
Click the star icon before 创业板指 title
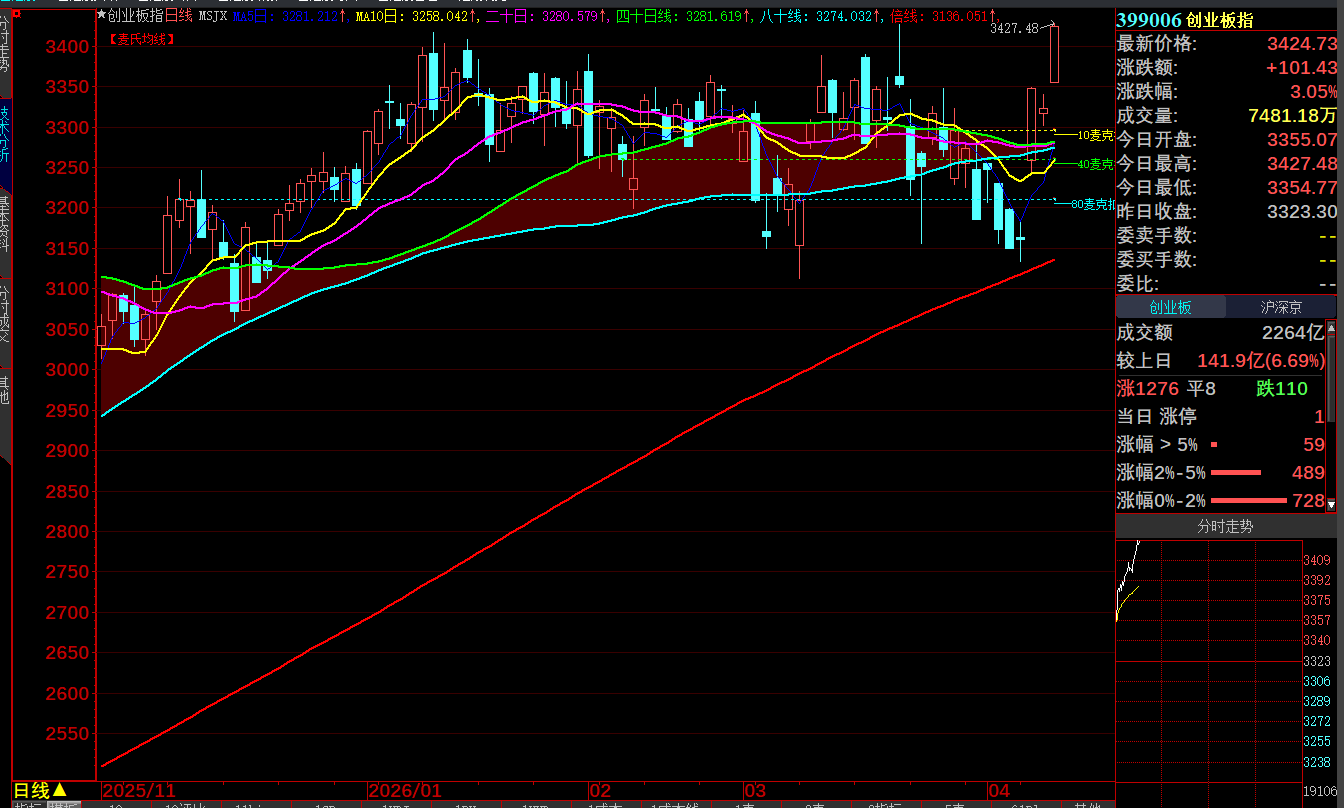click(101, 16)
